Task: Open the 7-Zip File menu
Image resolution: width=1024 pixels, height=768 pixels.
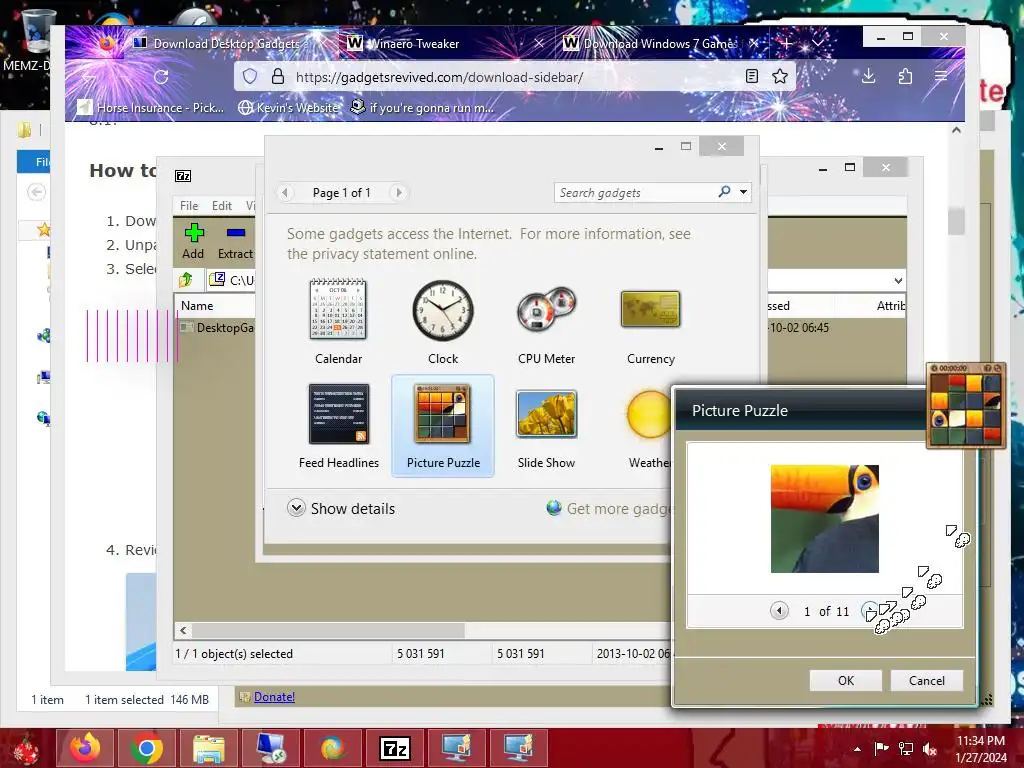Action: coord(189,205)
